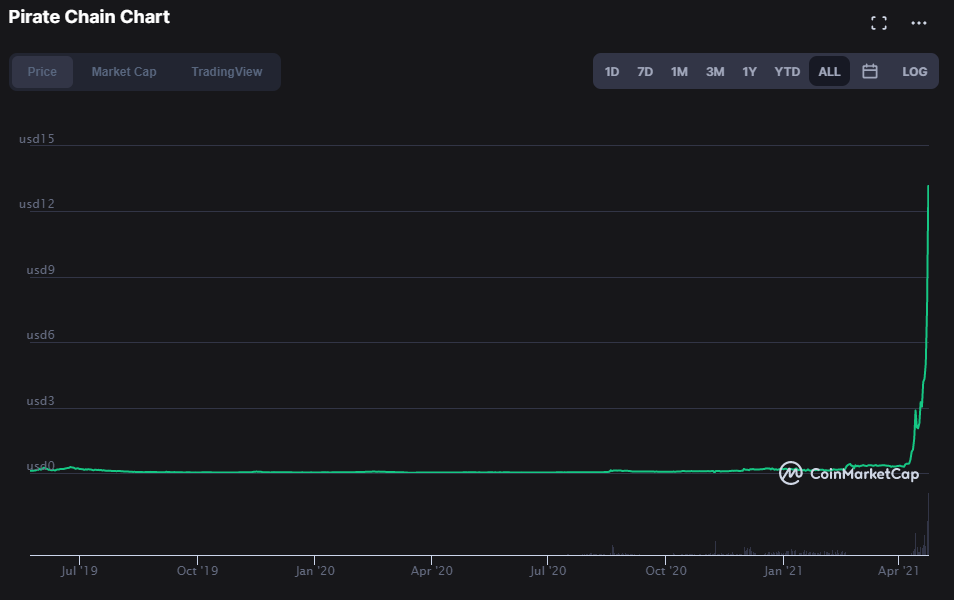This screenshot has width=954, height=600.
Task: Toggle the LOG scale option
Action: [x=914, y=71]
